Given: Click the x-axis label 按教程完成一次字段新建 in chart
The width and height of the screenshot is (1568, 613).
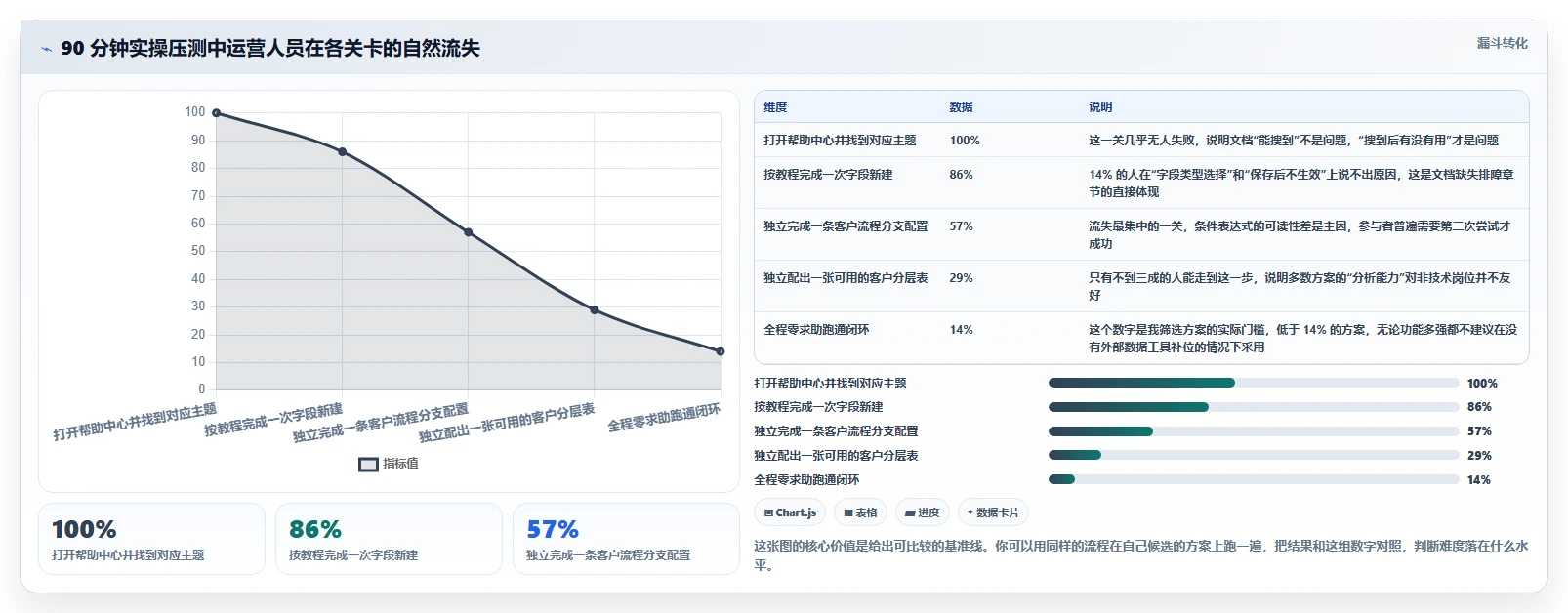Looking at the screenshot, I should pos(273,420).
